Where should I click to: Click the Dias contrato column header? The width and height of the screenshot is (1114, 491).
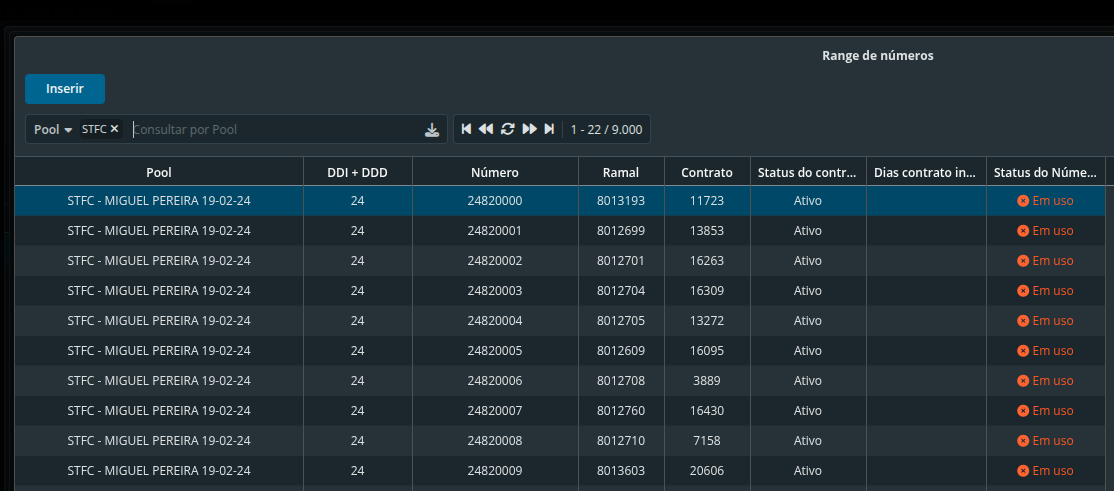click(925, 173)
